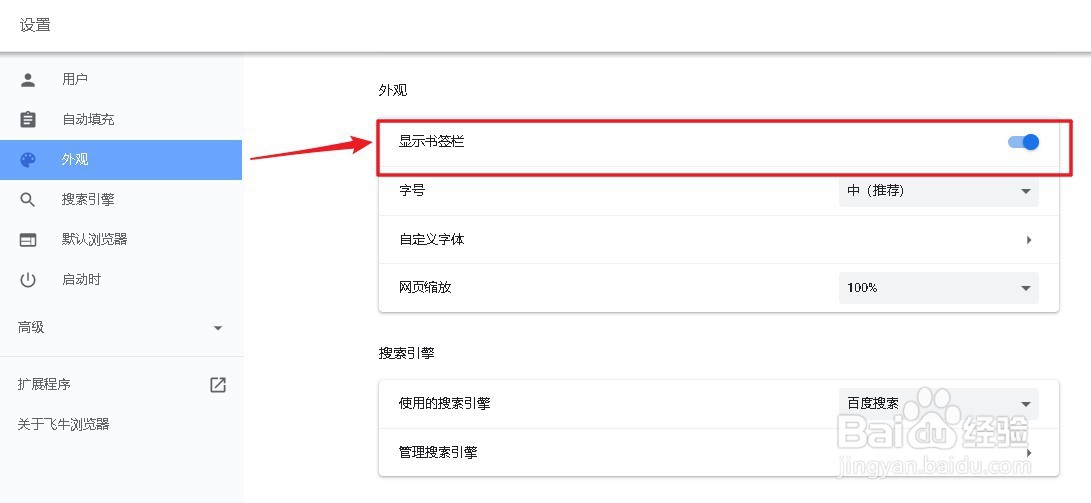Open 扩展程序 link
This screenshot has height=503, width=1091.
(x=45, y=384)
